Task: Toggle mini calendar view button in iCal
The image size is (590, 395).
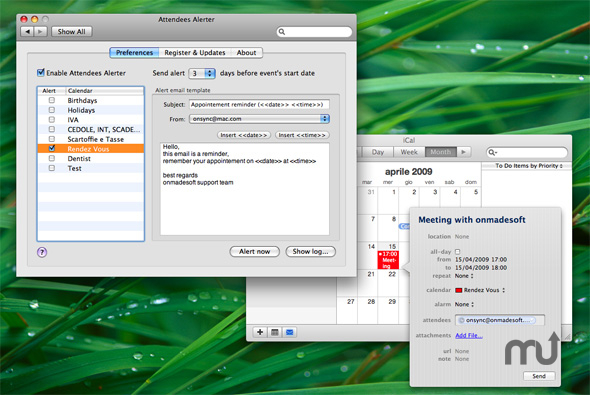Action: [x=275, y=332]
